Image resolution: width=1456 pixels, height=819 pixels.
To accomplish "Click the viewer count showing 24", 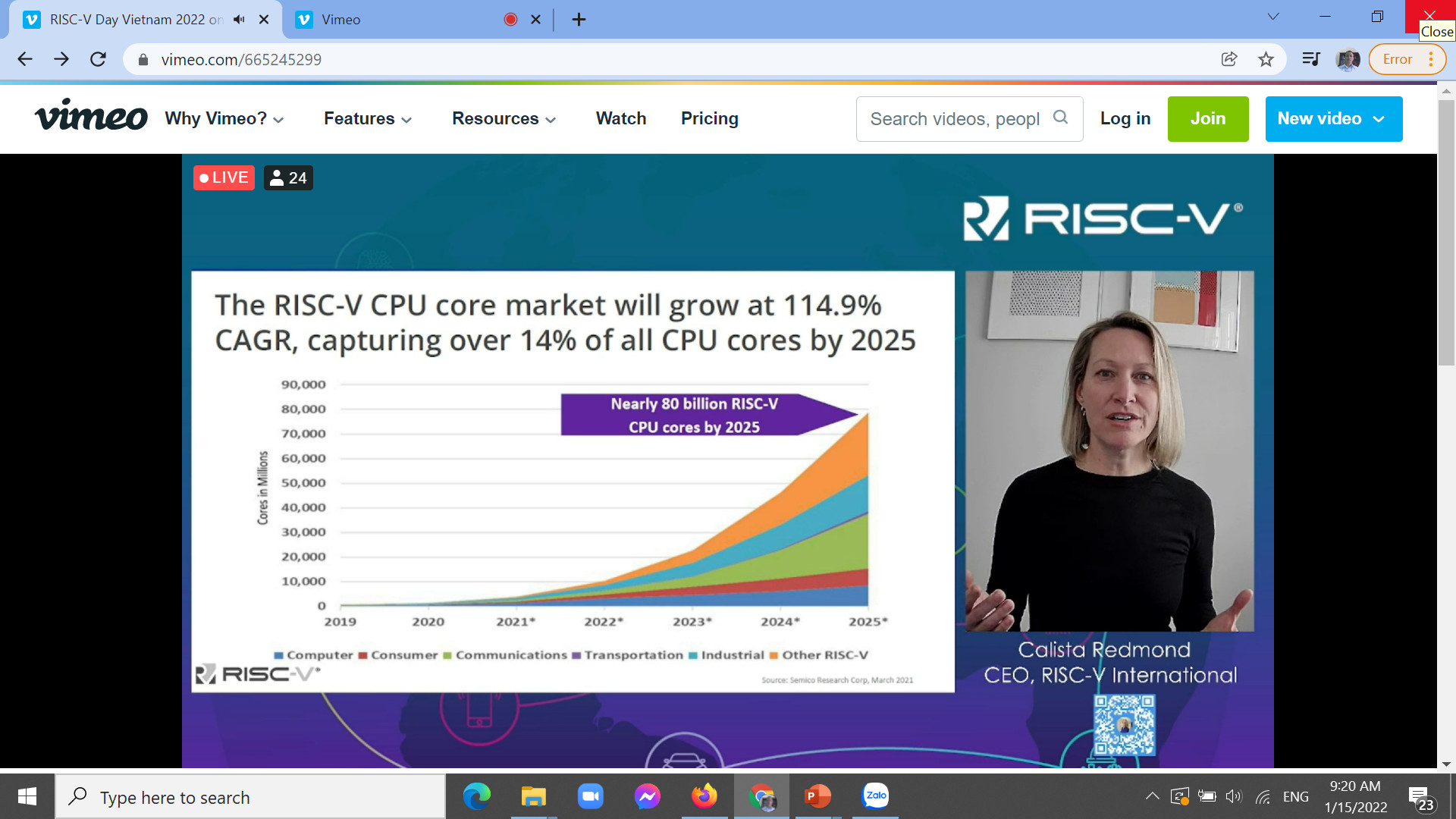I will click(288, 178).
